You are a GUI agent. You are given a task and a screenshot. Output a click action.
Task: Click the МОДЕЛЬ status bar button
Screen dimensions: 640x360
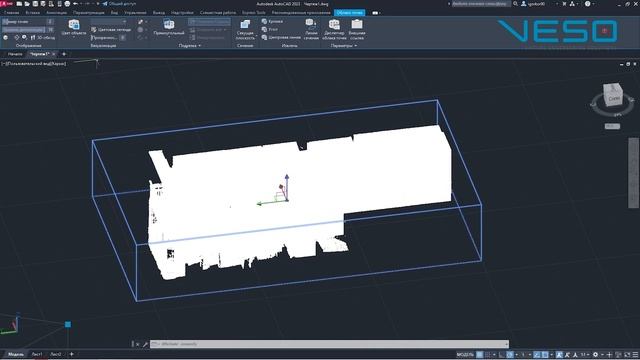pyautogui.click(x=465, y=354)
